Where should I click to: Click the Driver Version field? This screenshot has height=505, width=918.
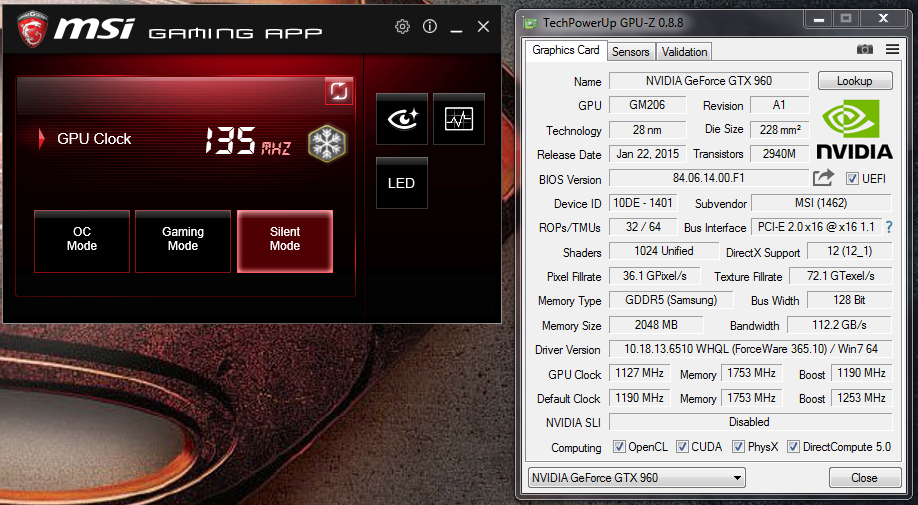[x=751, y=349]
